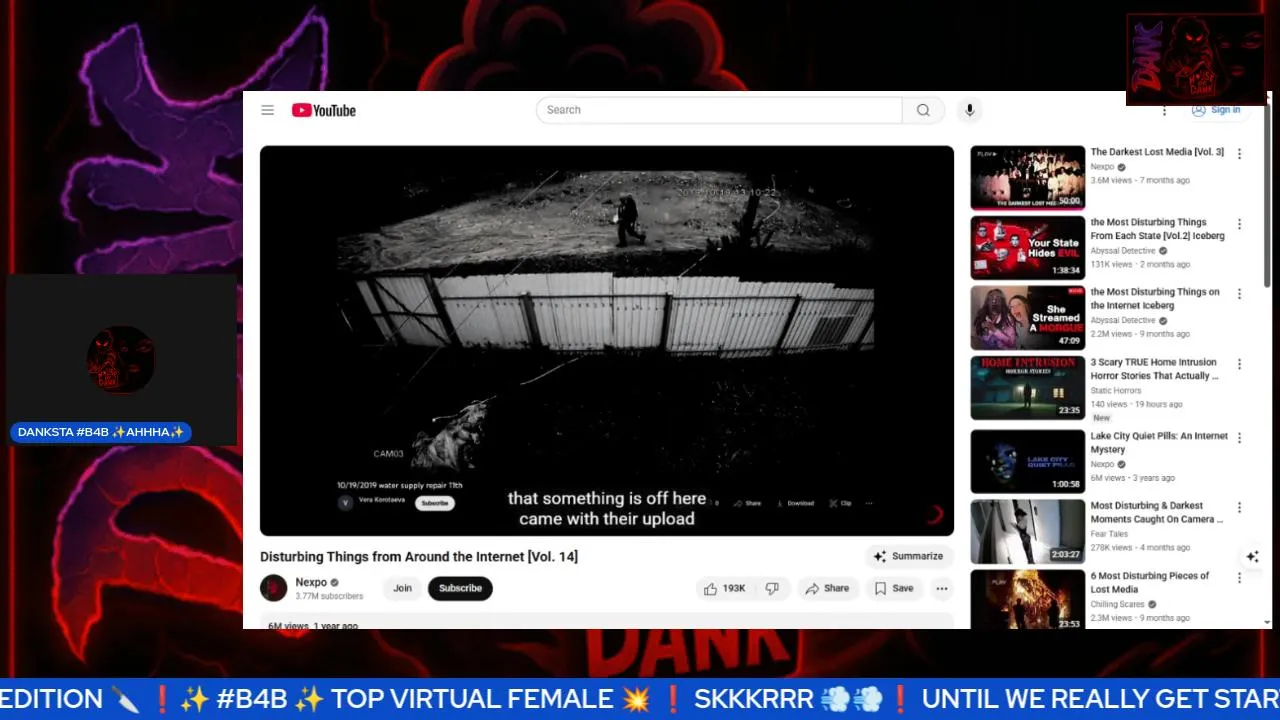
Task: Open Nexpo channel avatar
Action: click(273, 588)
